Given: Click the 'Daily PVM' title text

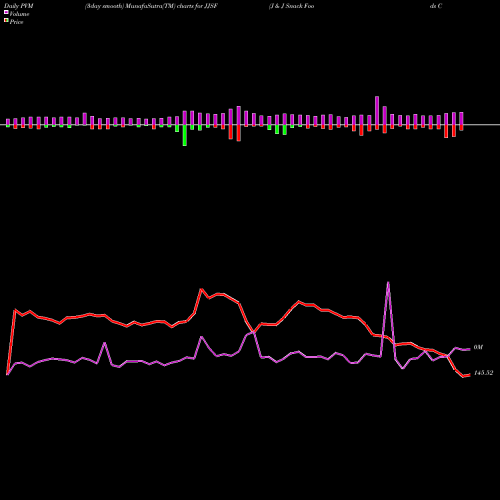Looking at the screenshot, I should (19, 6).
